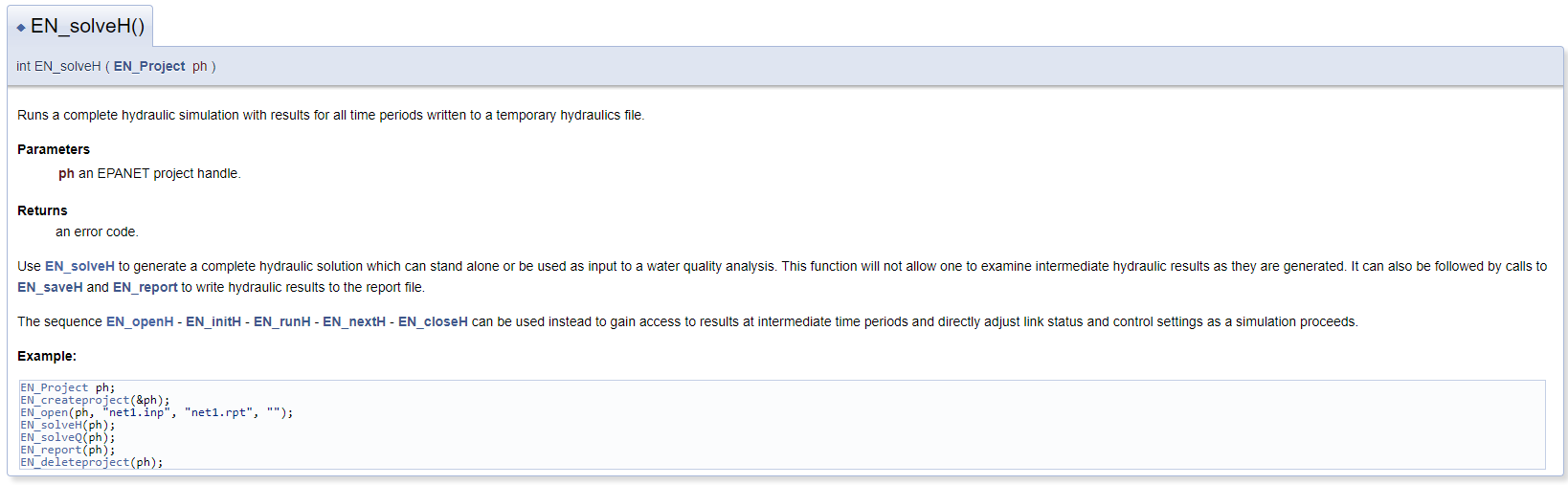Click EN_open in the example code
Viewport: 1568px width, 485px height.
click(x=44, y=412)
